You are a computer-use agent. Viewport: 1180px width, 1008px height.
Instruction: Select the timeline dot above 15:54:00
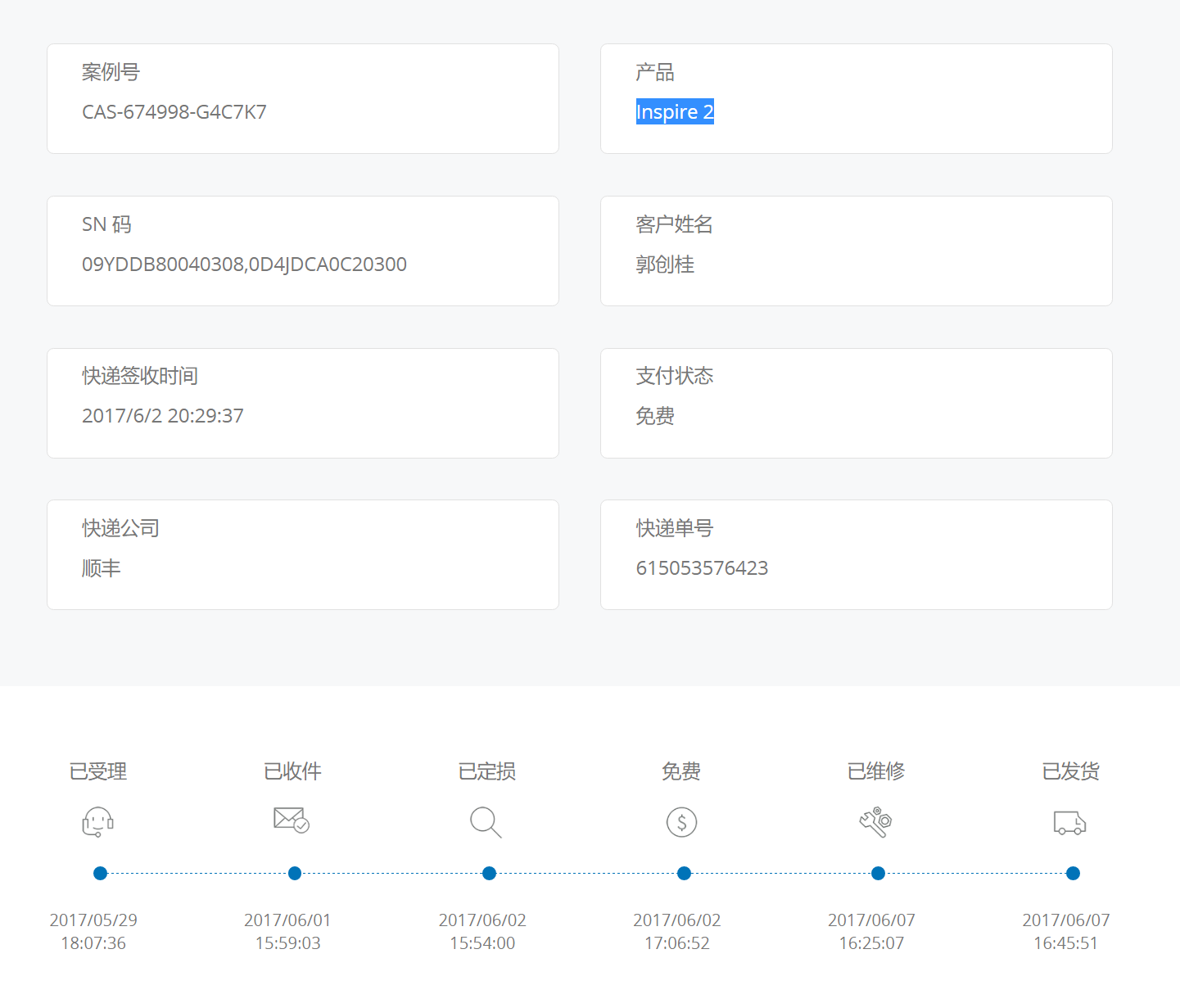click(489, 874)
